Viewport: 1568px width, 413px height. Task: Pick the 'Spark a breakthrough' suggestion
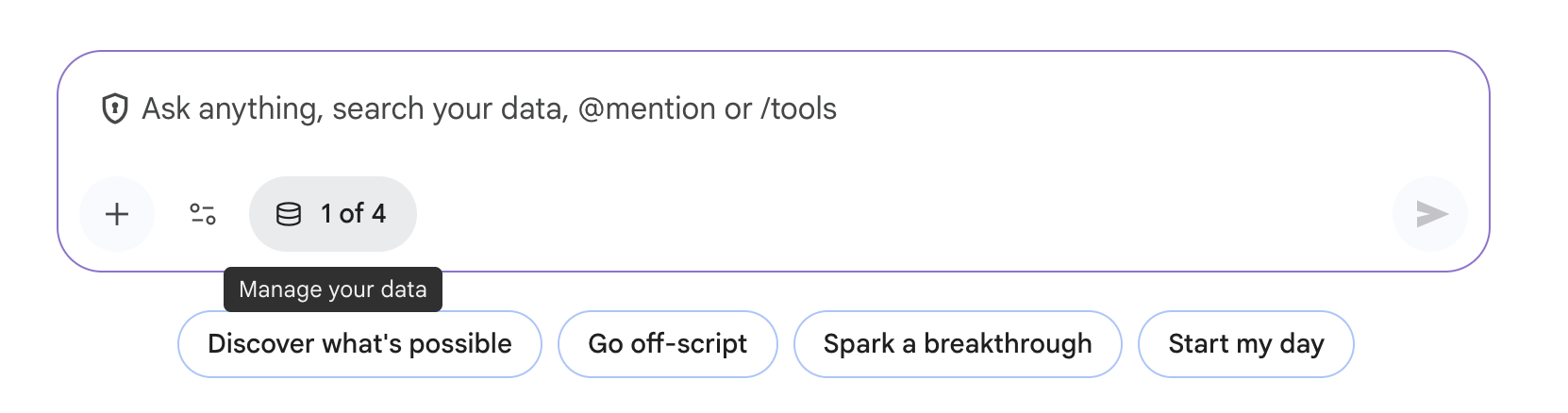click(x=957, y=344)
